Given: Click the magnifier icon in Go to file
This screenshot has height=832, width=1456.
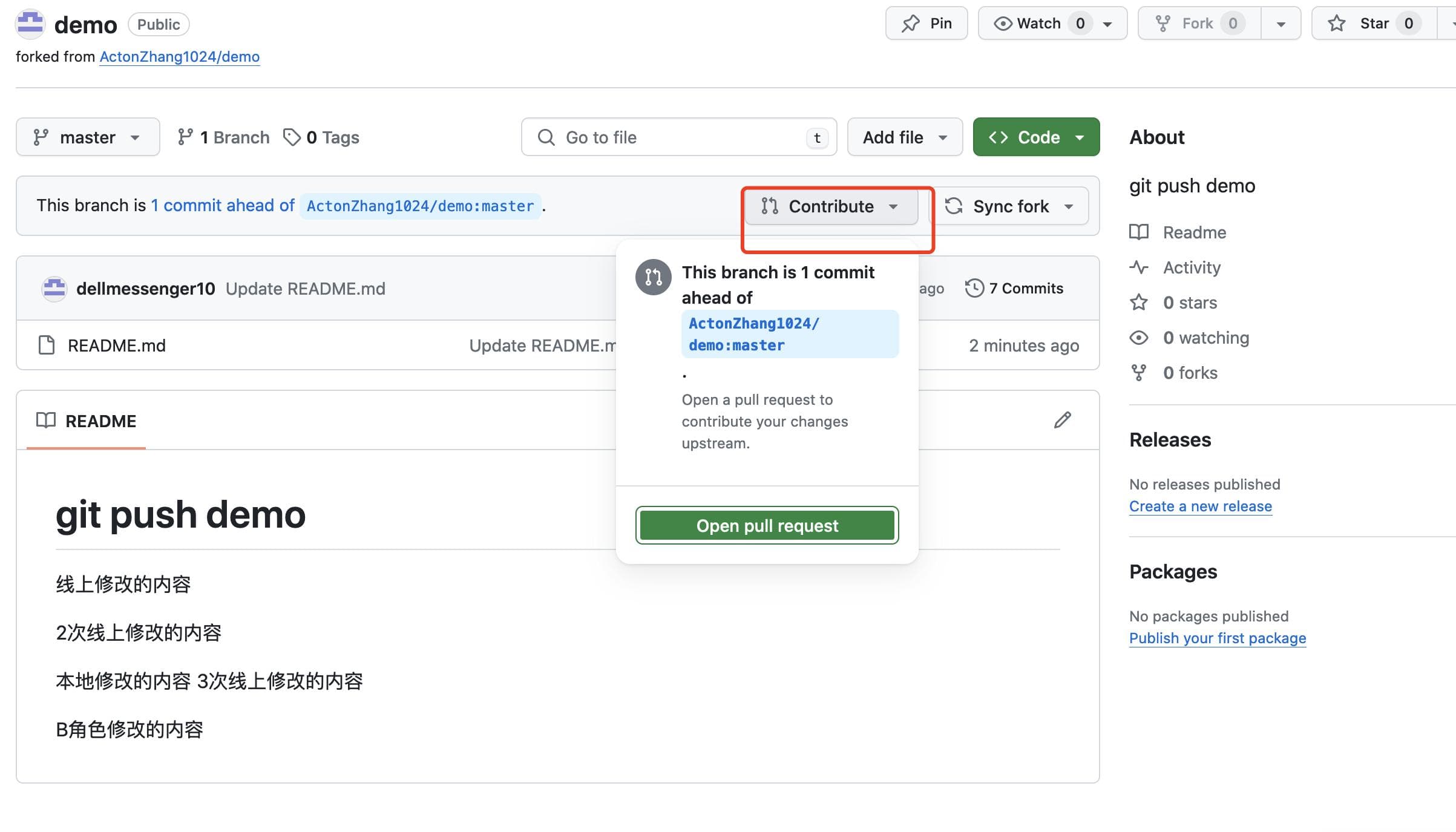Looking at the screenshot, I should click(x=546, y=137).
